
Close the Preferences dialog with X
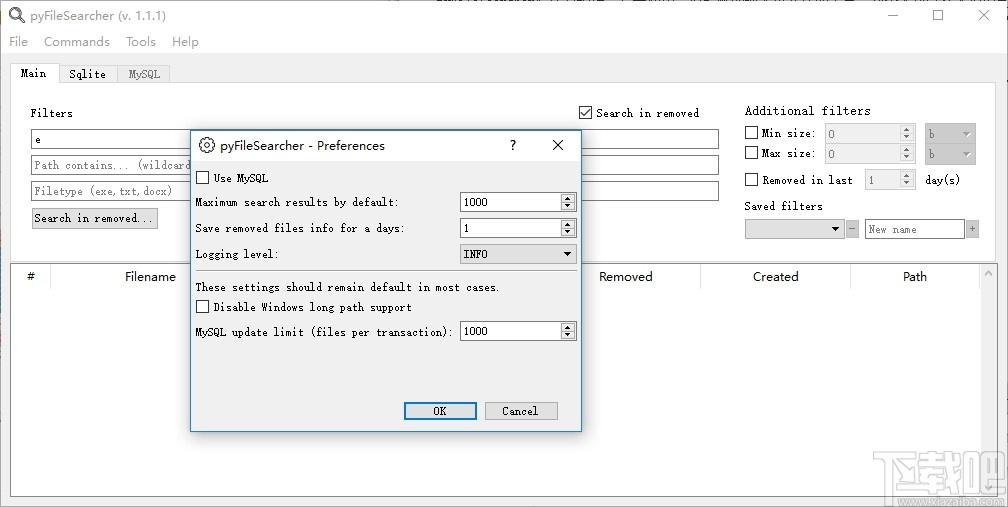558,145
